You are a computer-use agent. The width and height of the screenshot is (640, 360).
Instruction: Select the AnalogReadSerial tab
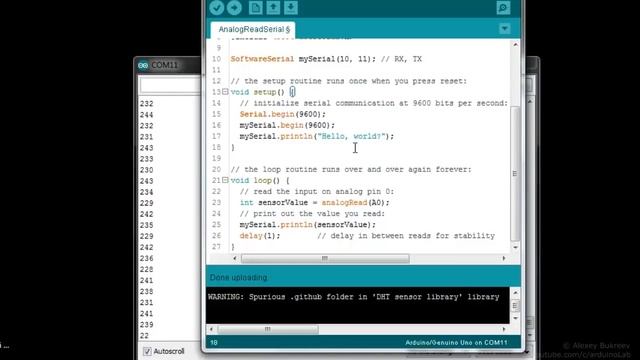(254, 29)
